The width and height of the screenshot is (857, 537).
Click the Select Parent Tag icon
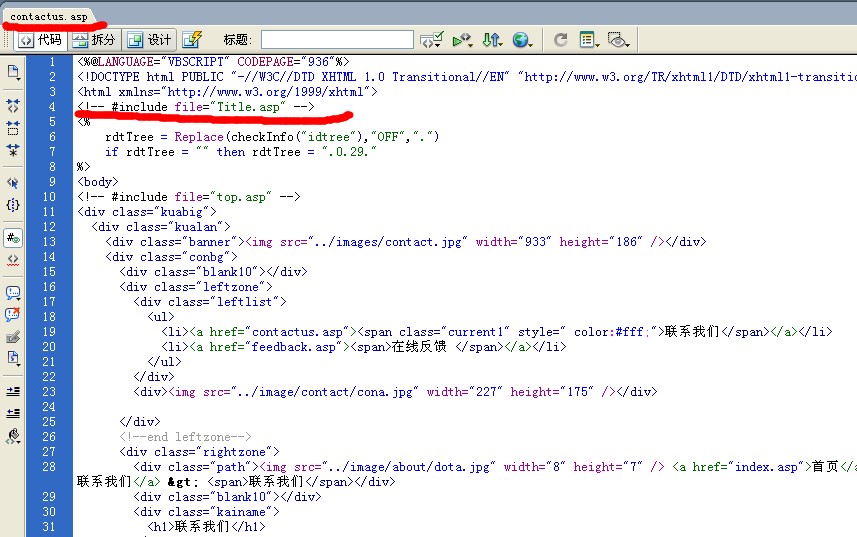click(x=13, y=183)
